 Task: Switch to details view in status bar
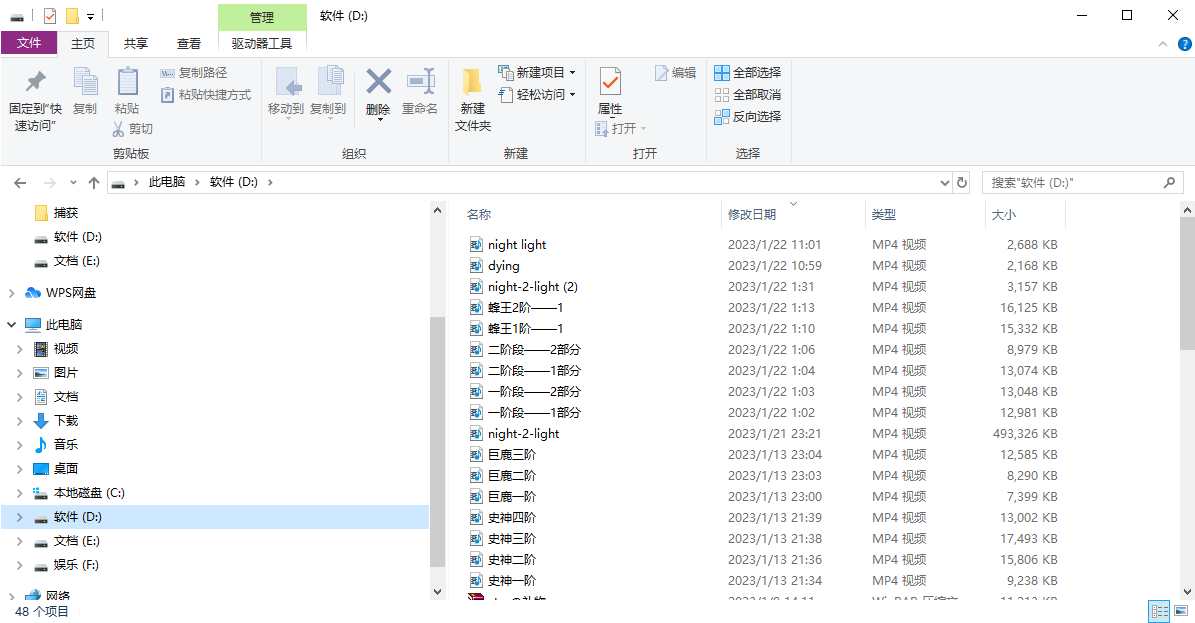pyautogui.click(x=1159, y=611)
